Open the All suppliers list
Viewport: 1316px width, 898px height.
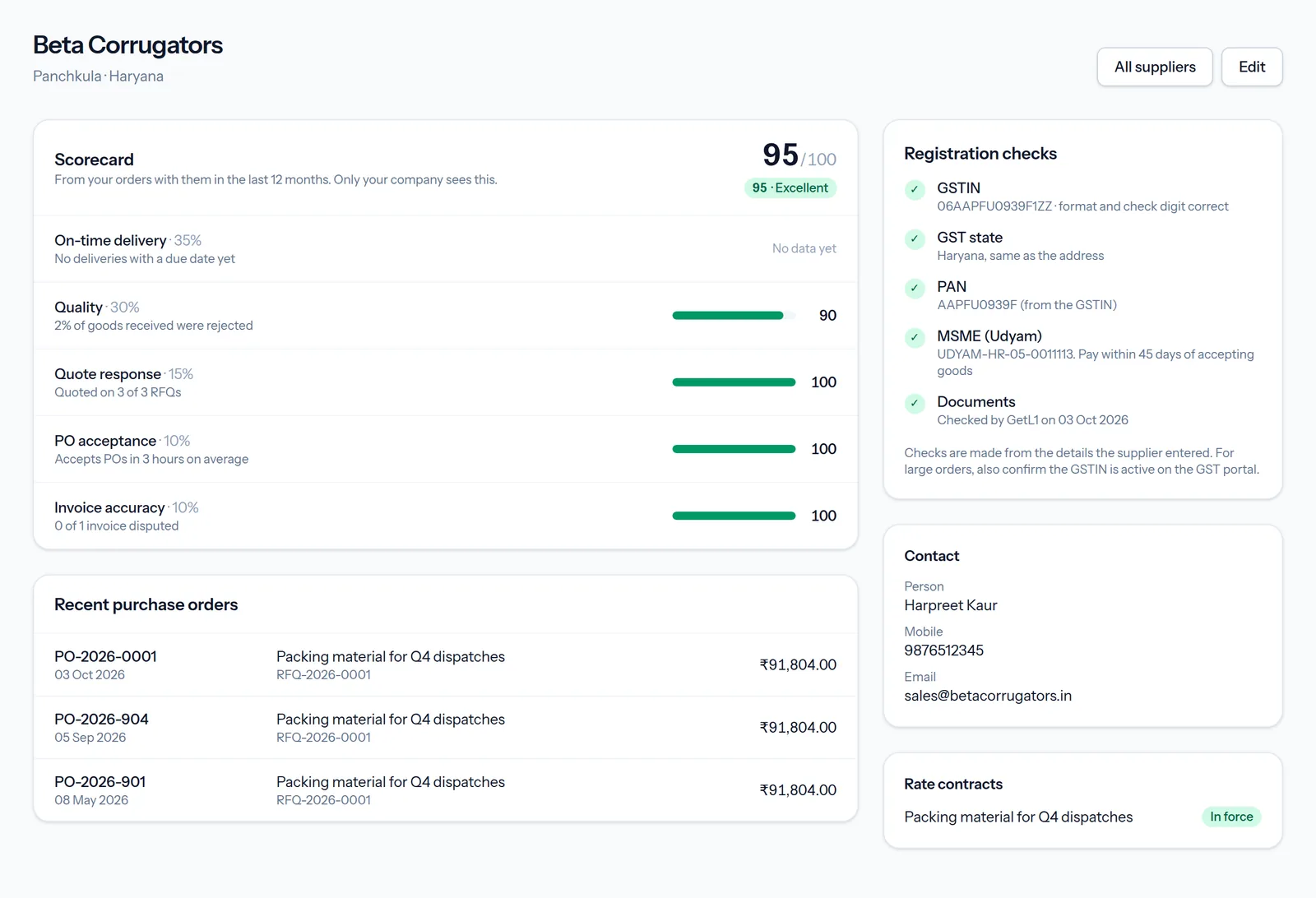1155,67
